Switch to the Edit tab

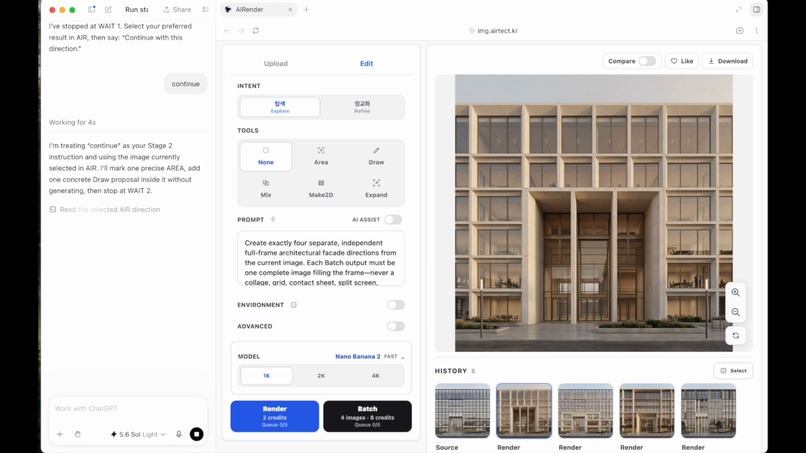(366, 63)
